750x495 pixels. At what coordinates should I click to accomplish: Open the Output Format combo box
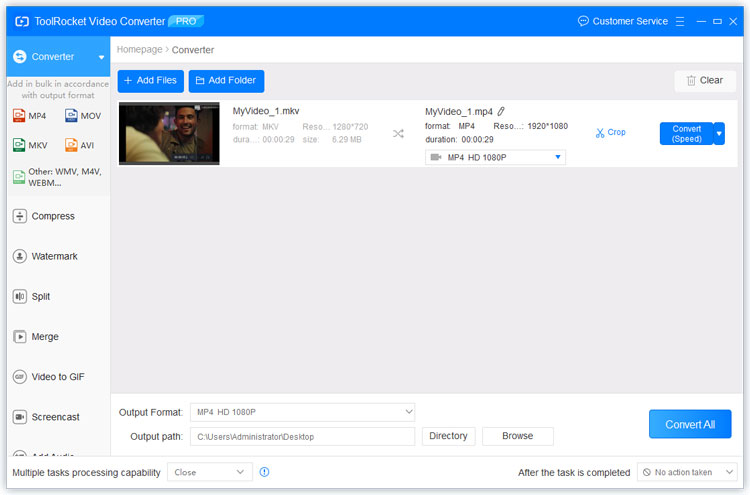pos(302,412)
